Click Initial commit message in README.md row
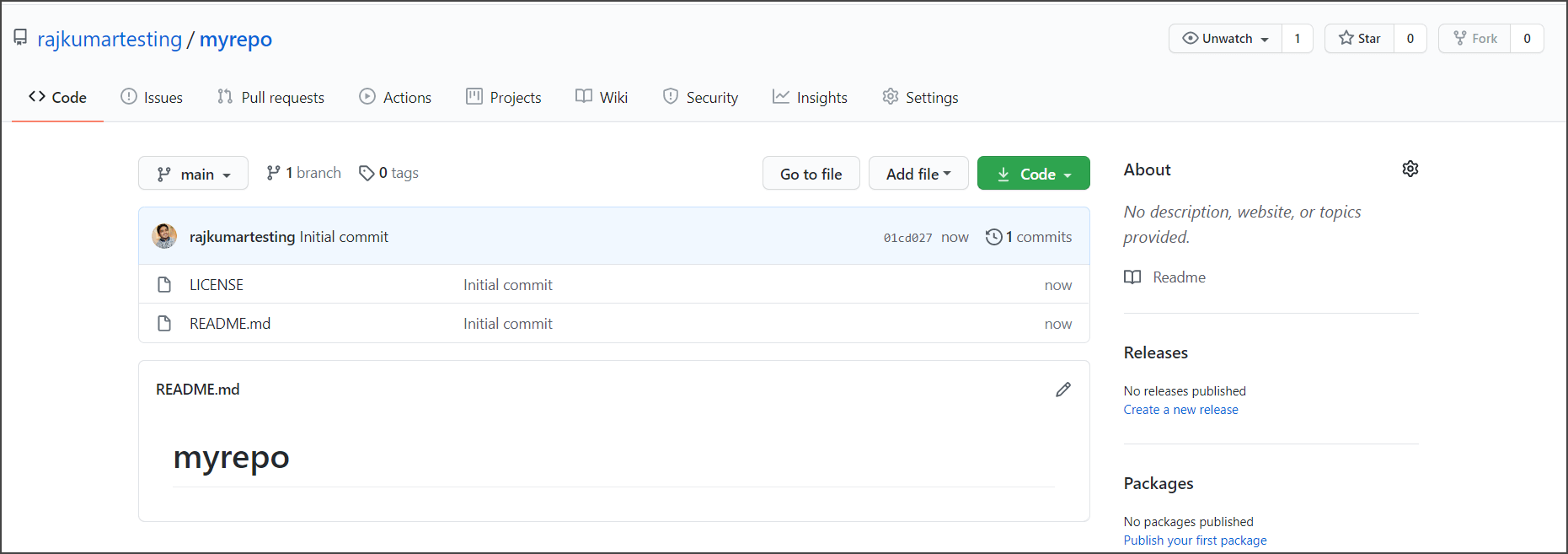The height and width of the screenshot is (554, 1568). (x=508, y=324)
